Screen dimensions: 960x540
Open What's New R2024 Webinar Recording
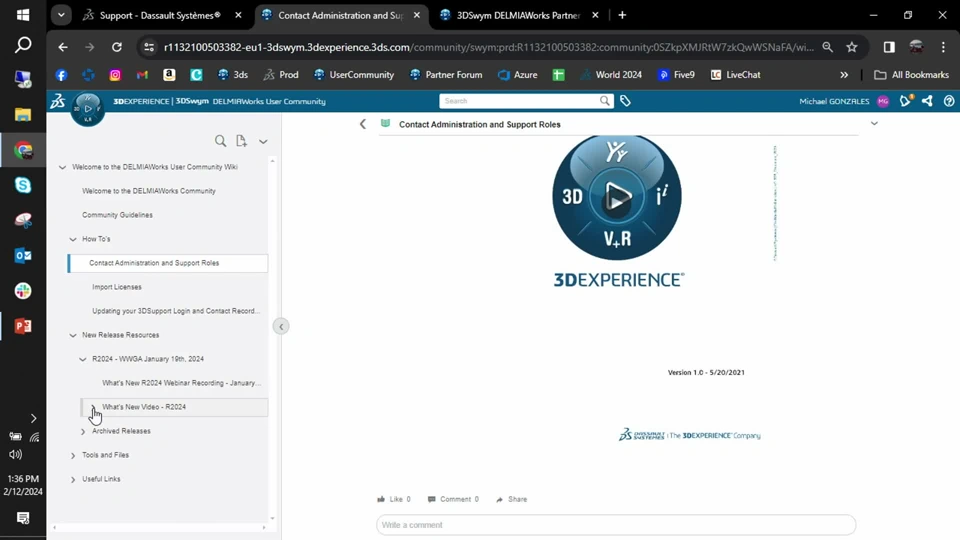pos(181,383)
